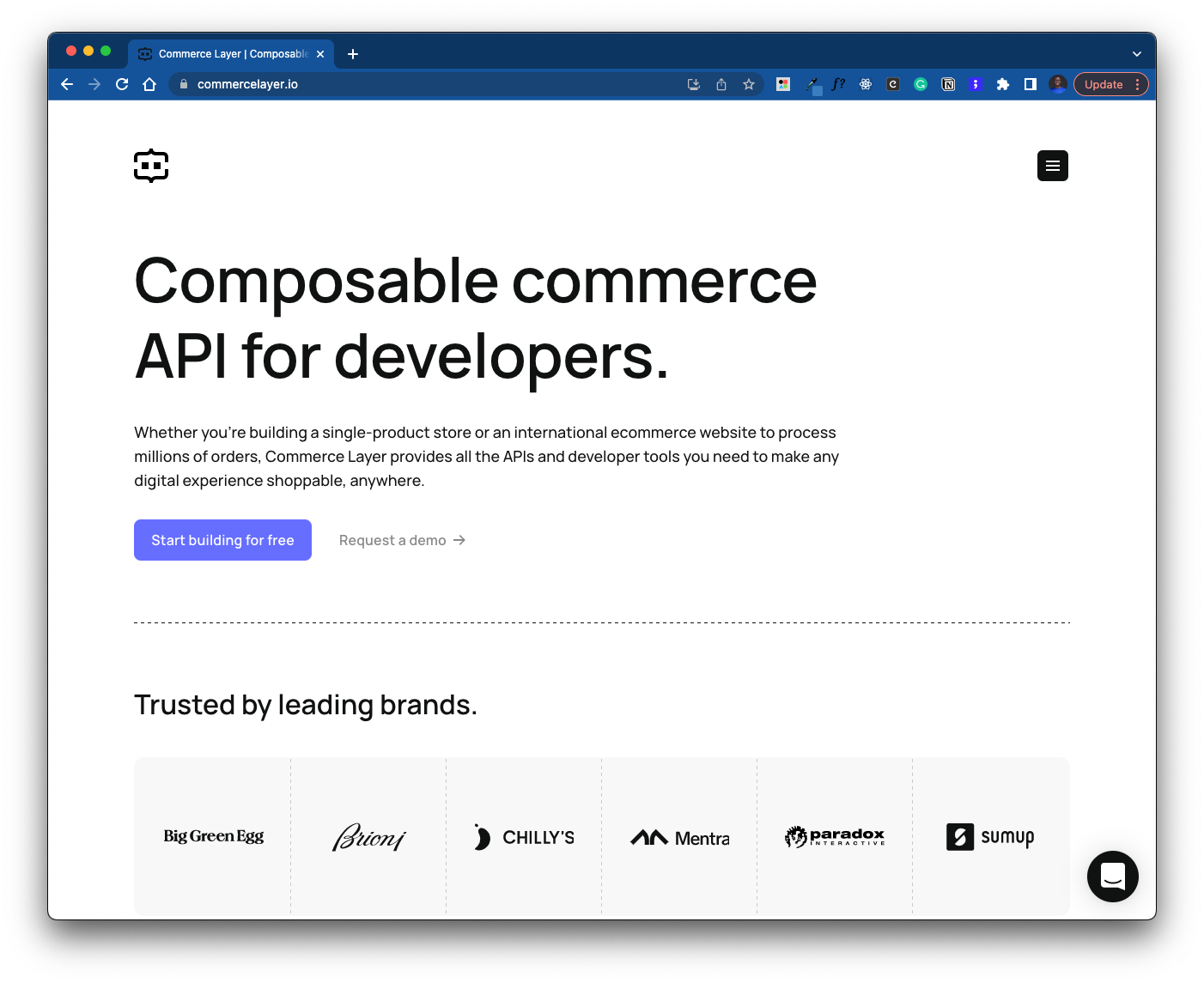Open the extensions puzzle menu
Viewport: 1204px width, 983px height.
point(1003,84)
